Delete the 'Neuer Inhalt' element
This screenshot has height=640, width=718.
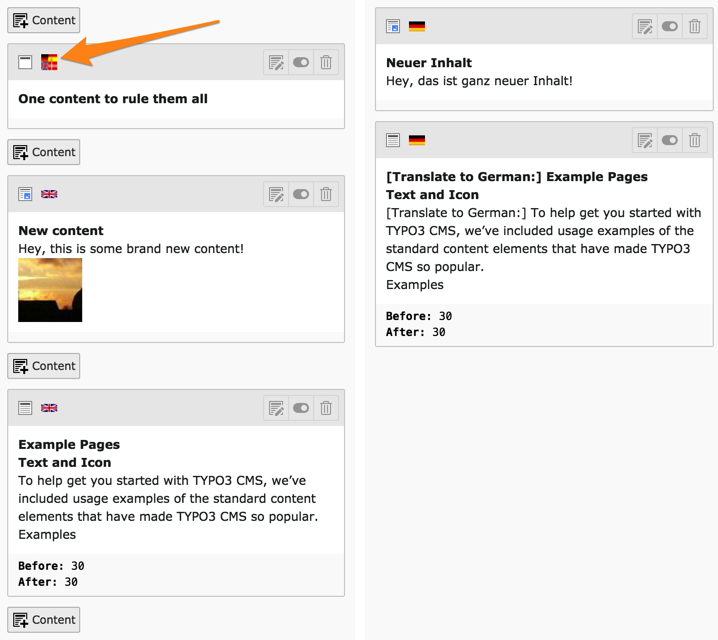(x=694, y=26)
